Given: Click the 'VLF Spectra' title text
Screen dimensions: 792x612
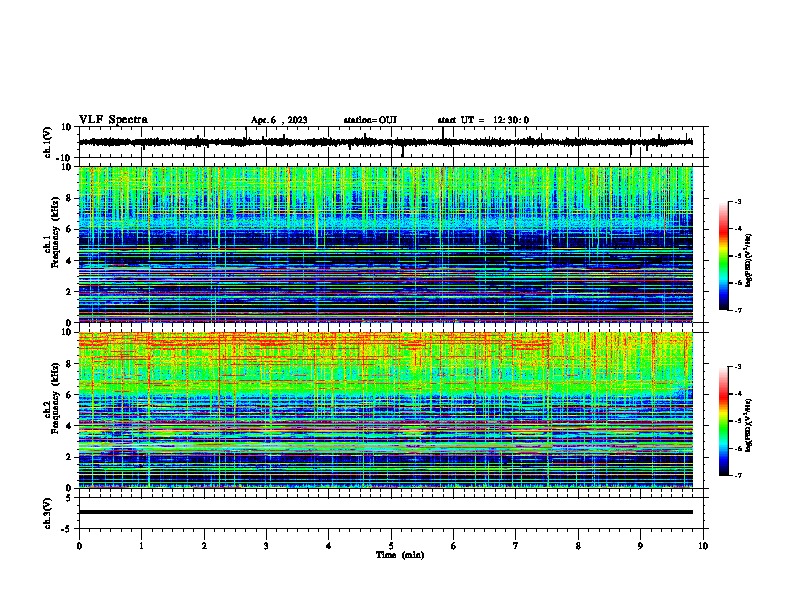Looking at the screenshot, I should 113,120.
